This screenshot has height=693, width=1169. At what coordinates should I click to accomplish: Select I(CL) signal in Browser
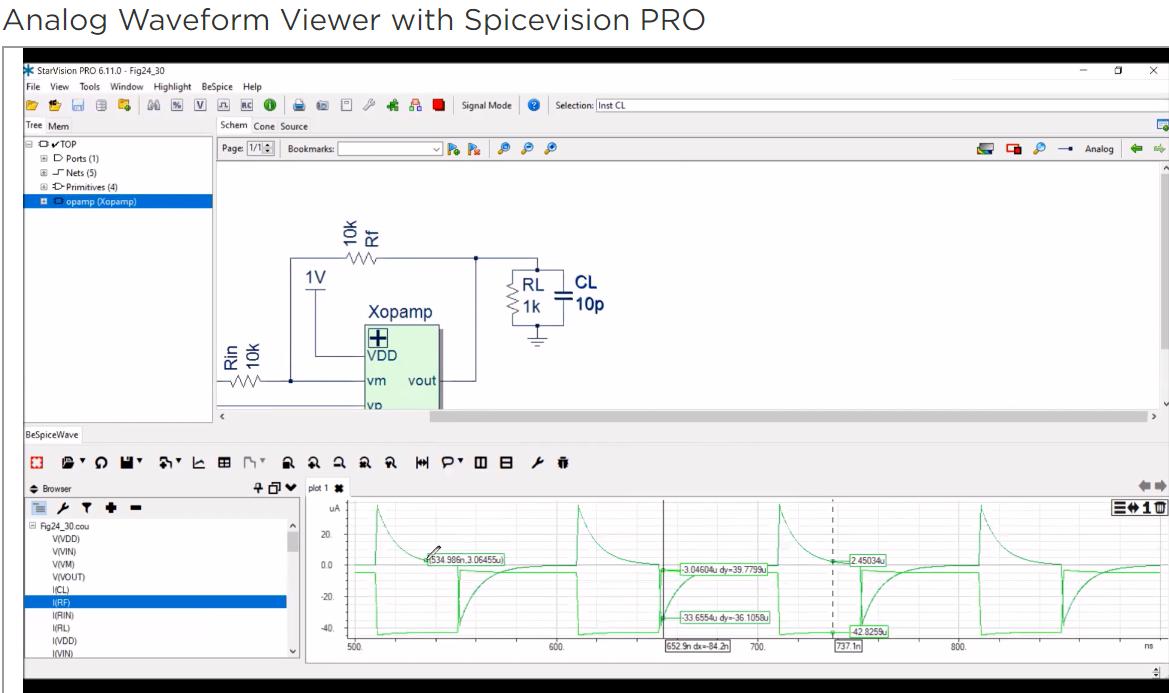(x=60, y=589)
